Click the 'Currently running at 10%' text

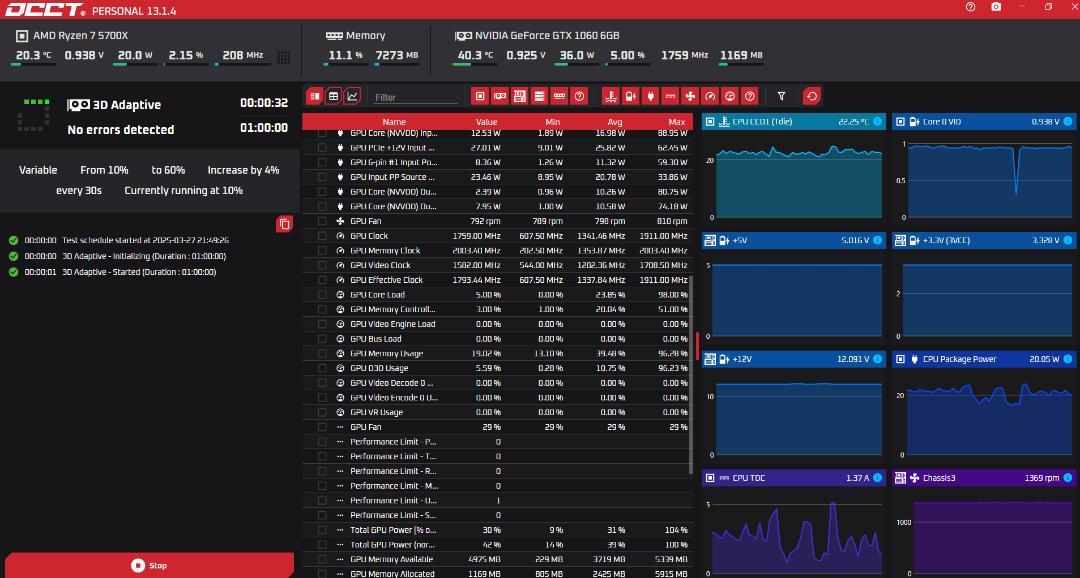183,190
